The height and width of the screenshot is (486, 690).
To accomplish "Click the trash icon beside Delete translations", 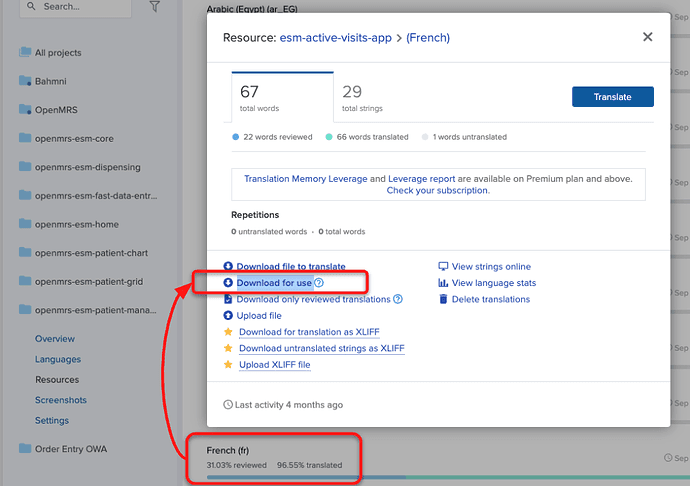I will [443, 299].
